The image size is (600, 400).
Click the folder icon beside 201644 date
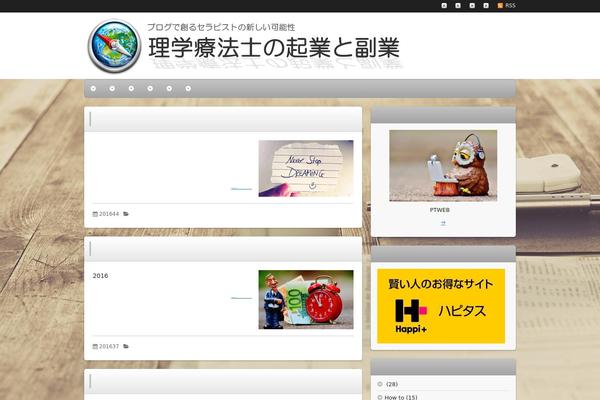126,214
